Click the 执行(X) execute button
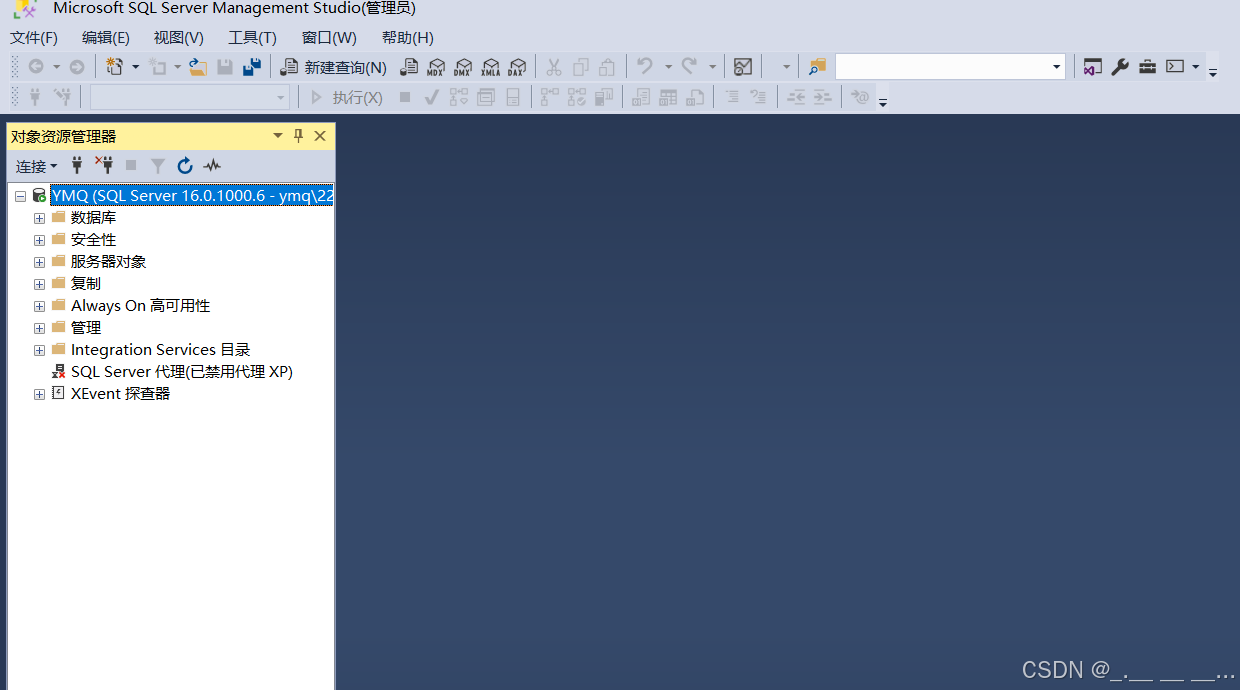Image resolution: width=1240 pixels, height=690 pixels. tap(346, 97)
